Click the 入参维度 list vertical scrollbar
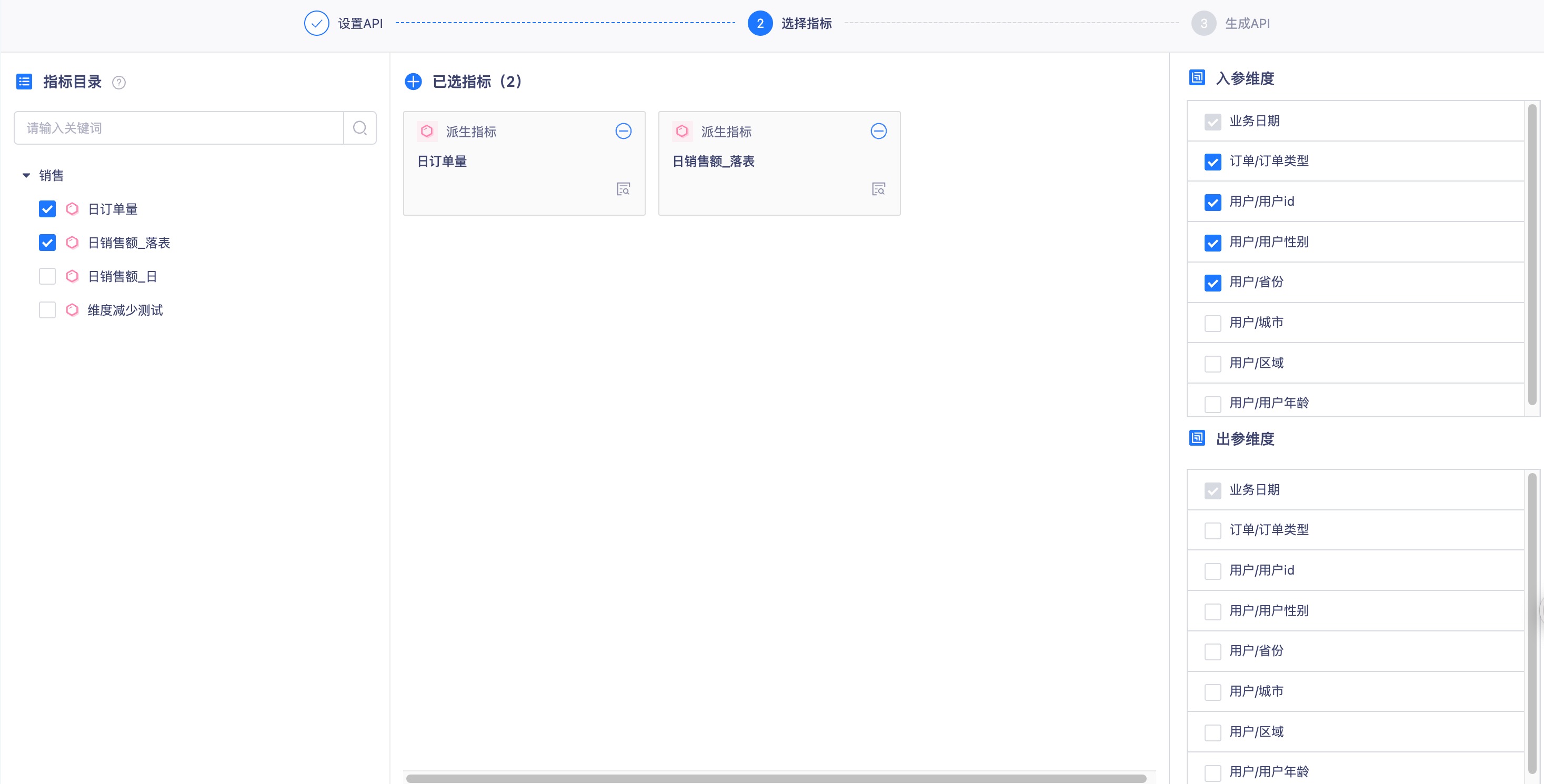Screen dimensions: 1544x784 (x=1532, y=255)
